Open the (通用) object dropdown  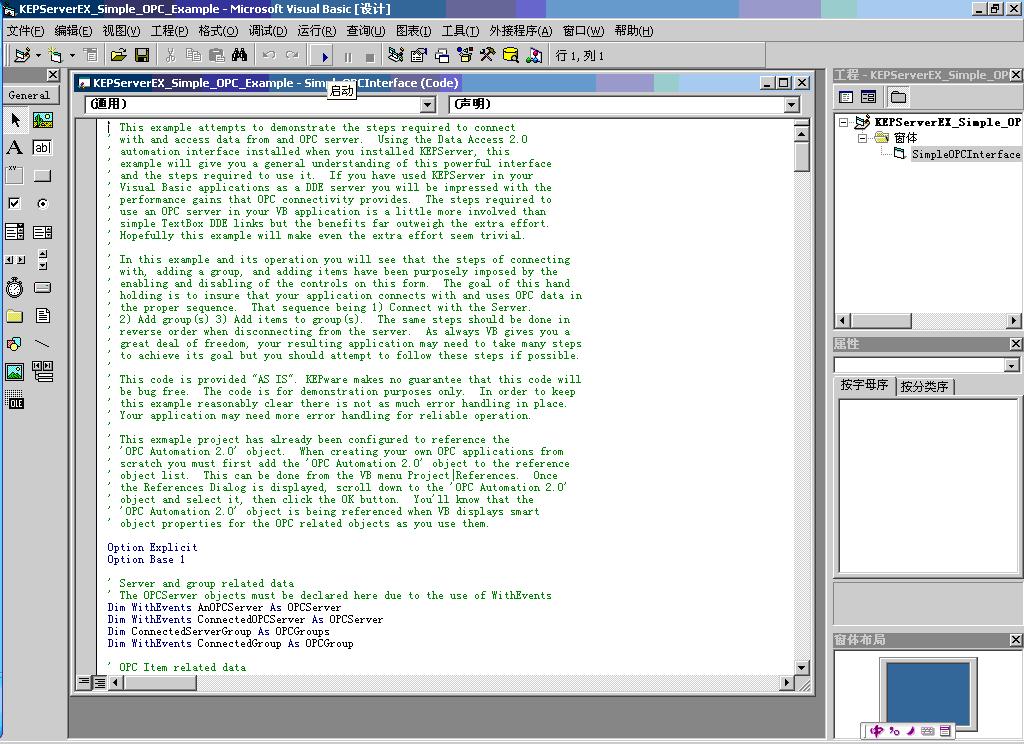point(427,105)
